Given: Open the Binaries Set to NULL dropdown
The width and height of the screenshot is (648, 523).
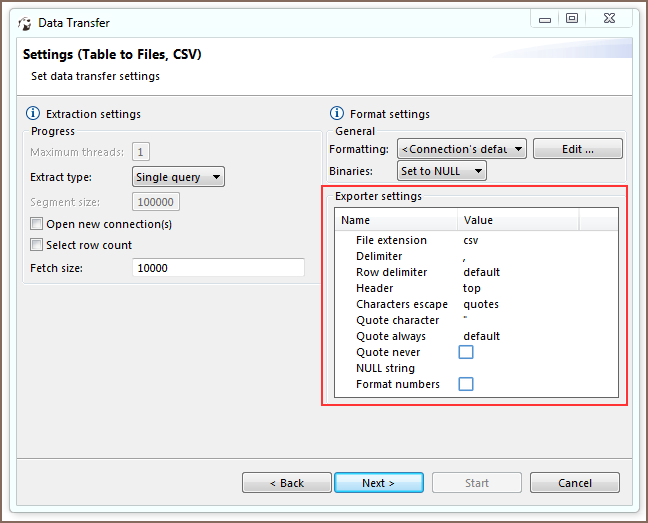Looking at the screenshot, I should 441,171.
